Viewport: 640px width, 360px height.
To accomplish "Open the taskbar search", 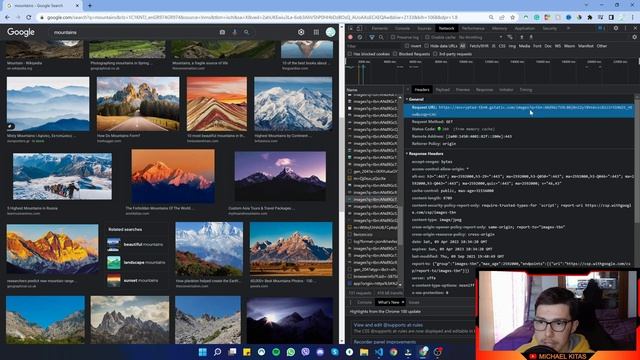I will 217,352.
